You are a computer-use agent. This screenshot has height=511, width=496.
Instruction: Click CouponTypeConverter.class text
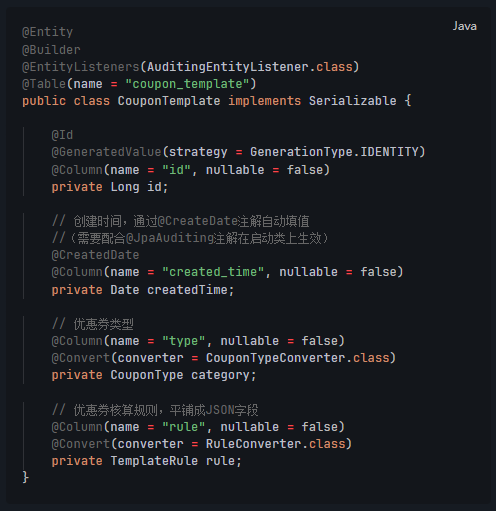(x=298, y=358)
